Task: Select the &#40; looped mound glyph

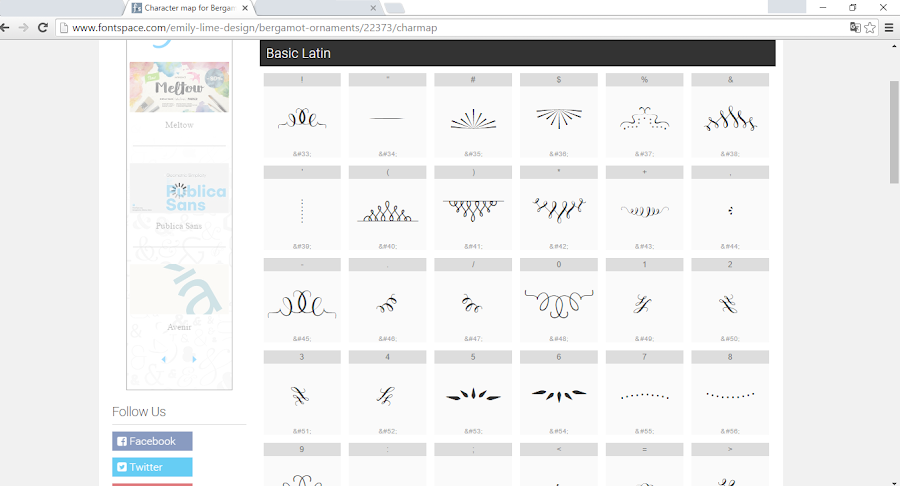Action: 387,211
